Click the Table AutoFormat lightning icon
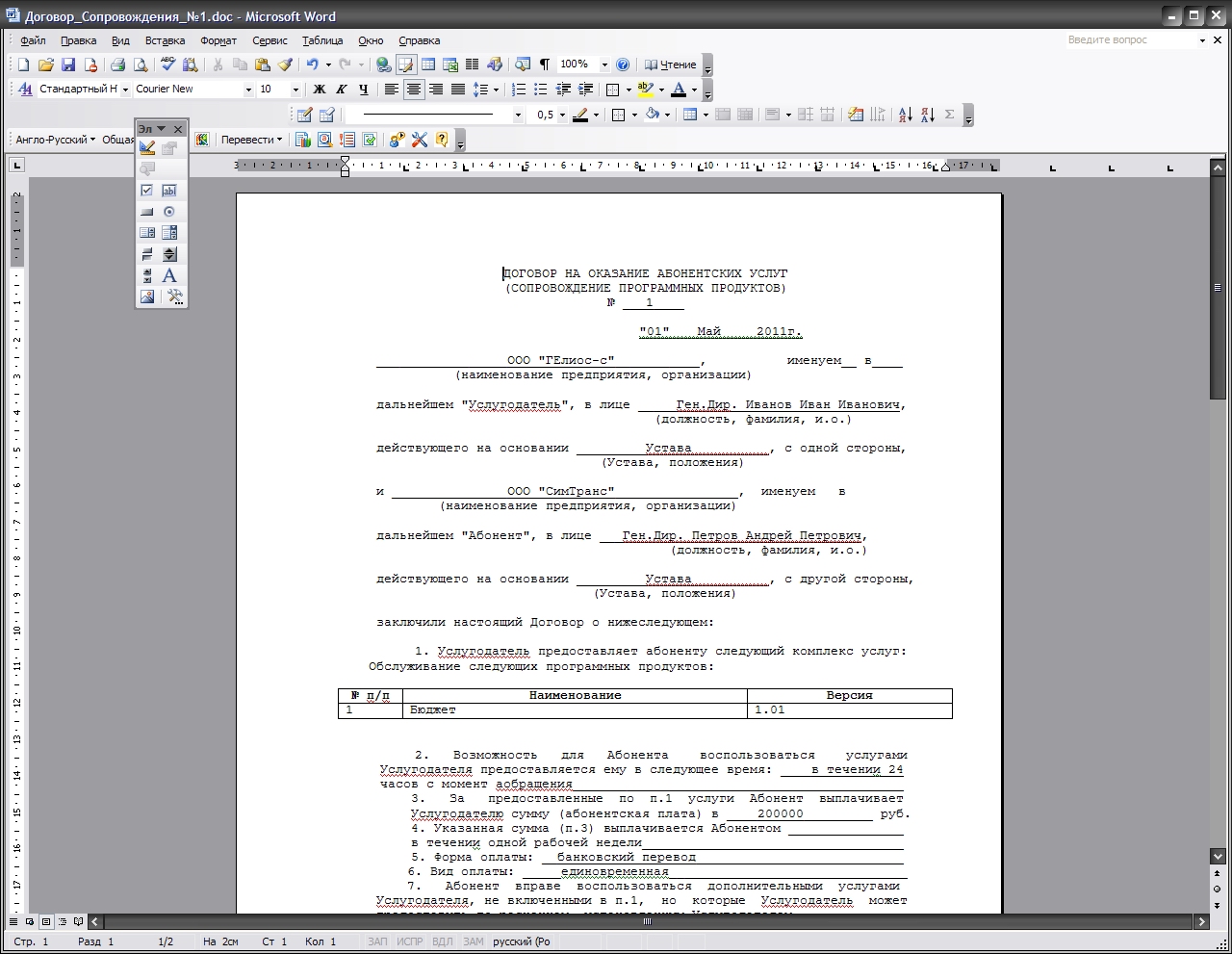Viewport: 1232px width, 954px height. tap(856, 115)
